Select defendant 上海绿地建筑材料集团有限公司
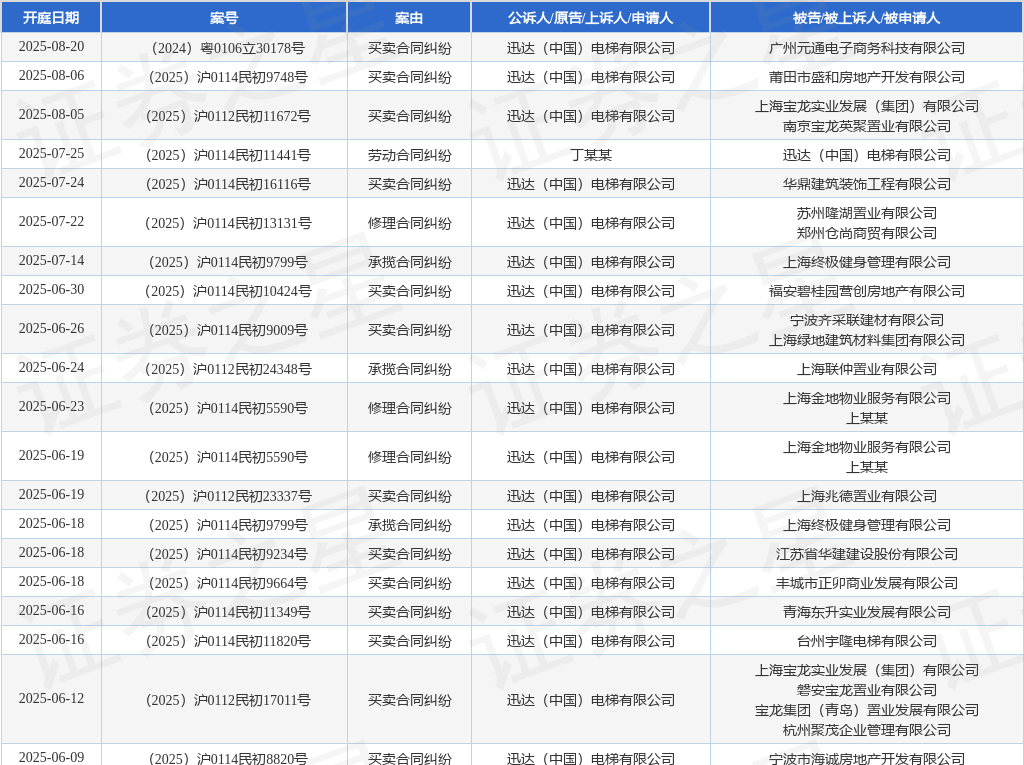This screenshot has height=765, width=1024. tap(867, 340)
